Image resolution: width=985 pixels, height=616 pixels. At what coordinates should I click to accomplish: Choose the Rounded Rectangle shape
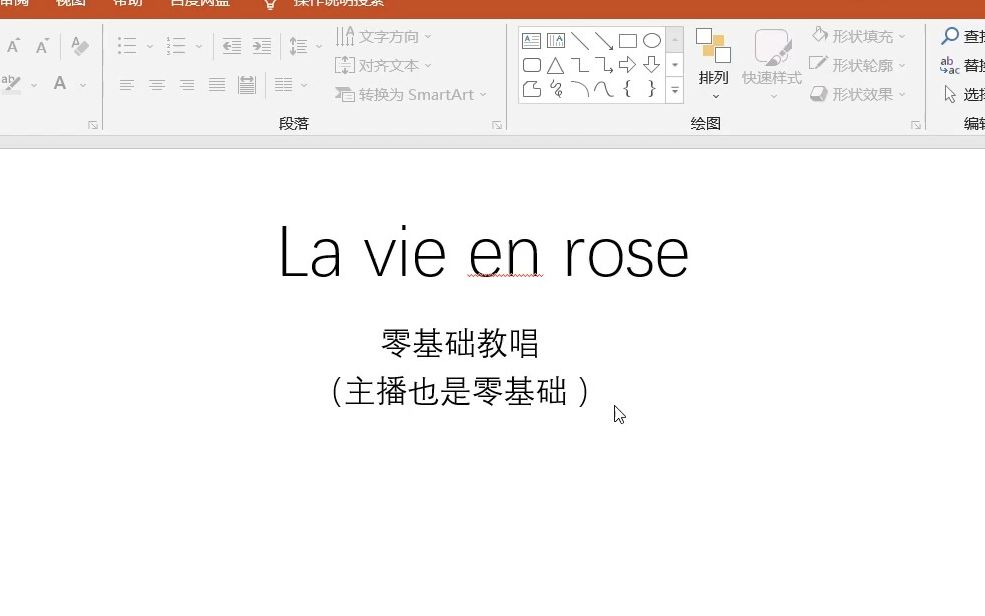tap(531, 65)
